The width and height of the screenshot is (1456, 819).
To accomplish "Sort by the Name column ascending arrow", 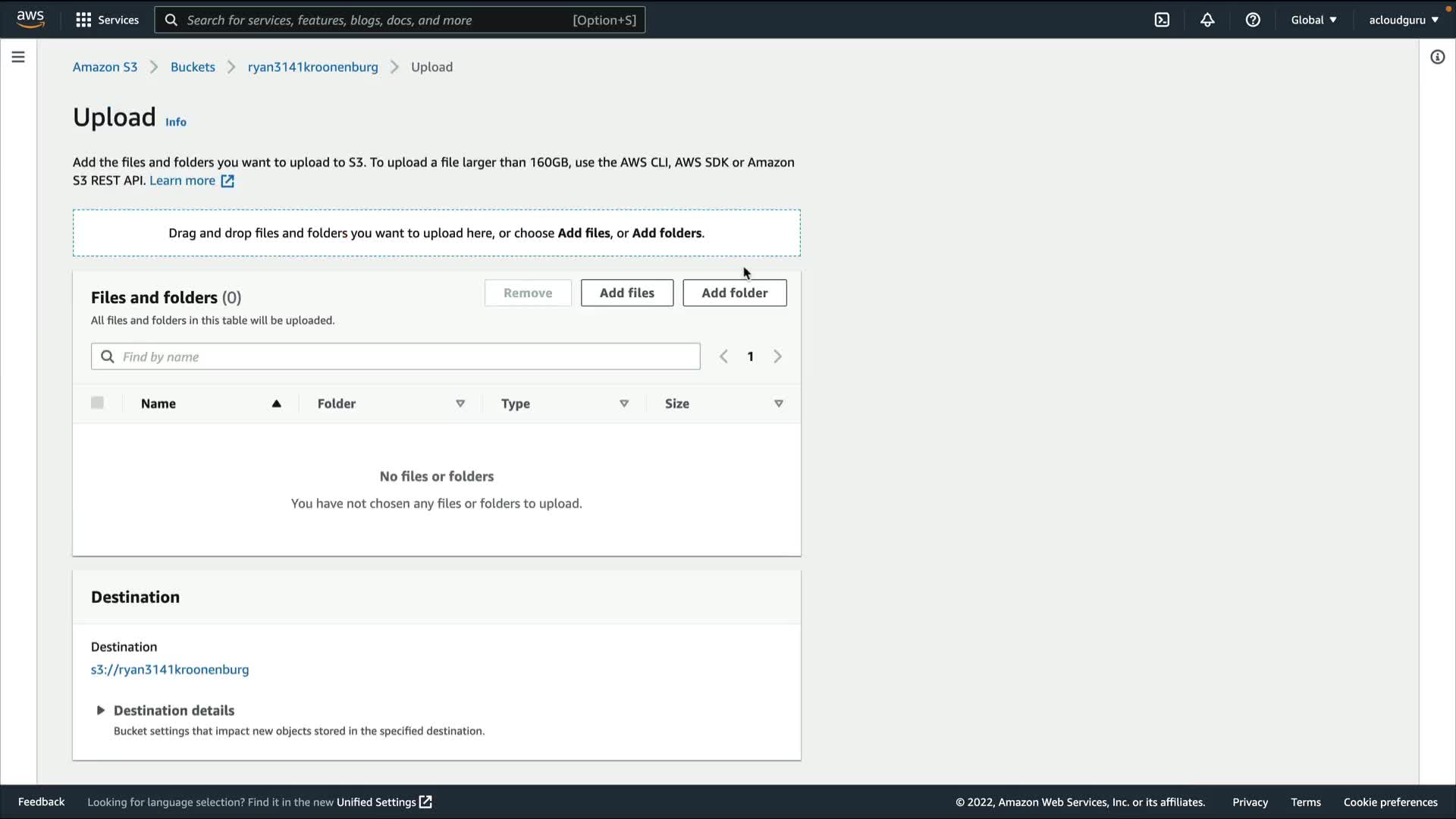I will point(276,403).
